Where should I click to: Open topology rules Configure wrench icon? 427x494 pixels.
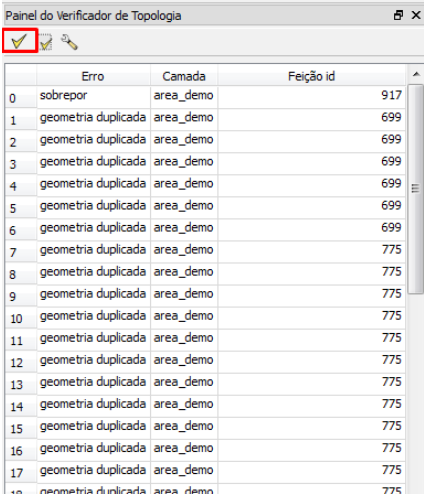pos(69,42)
